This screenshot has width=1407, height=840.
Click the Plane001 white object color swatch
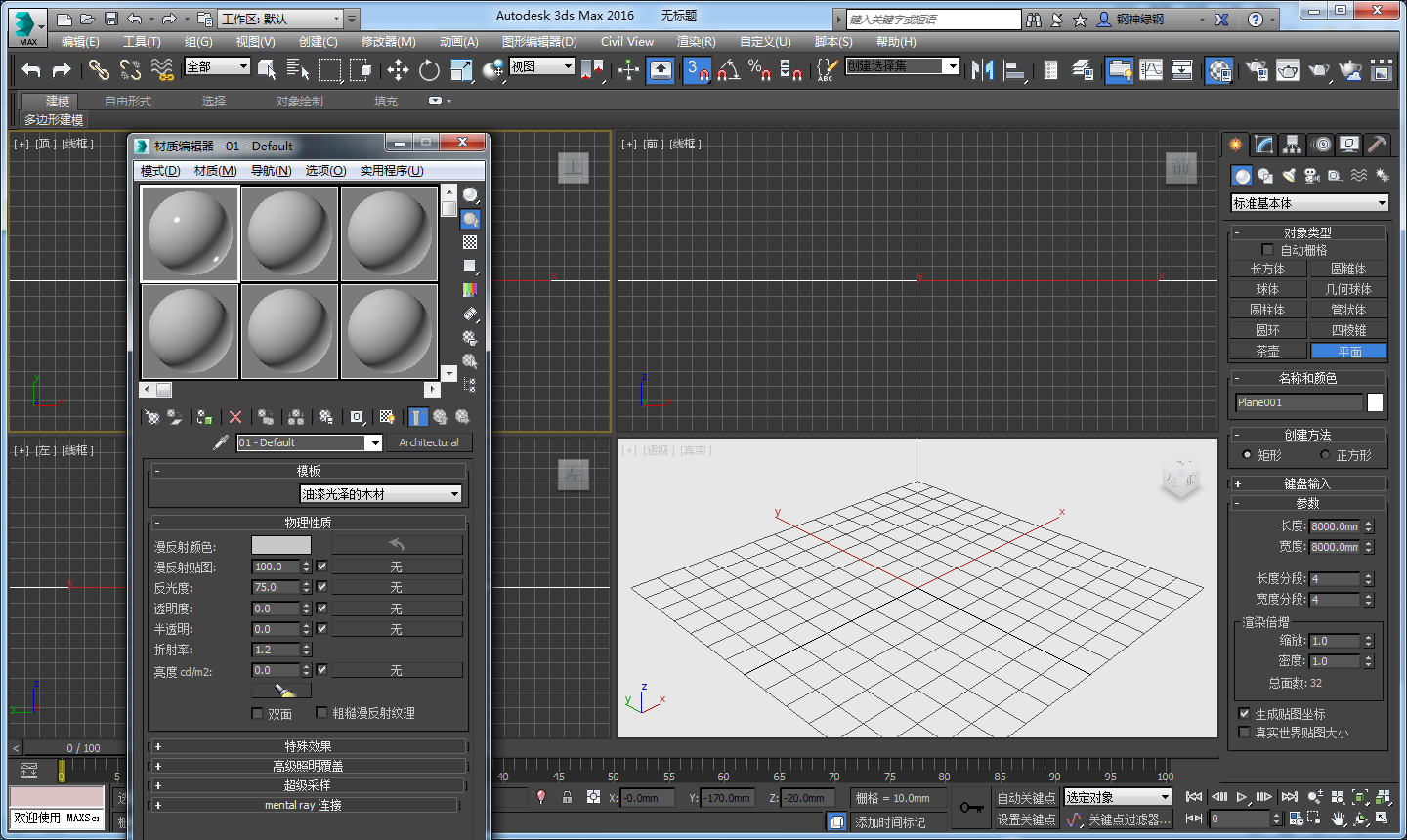(x=1375, y=402)
